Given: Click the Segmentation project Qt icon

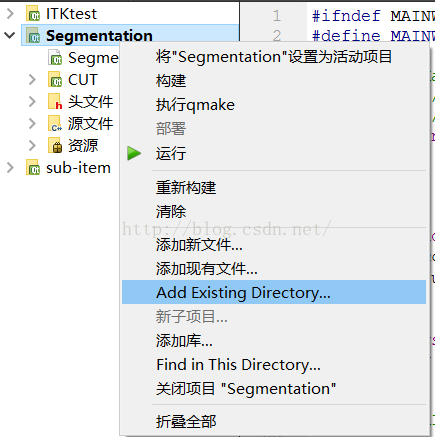Looking at the screenshot, I should (x=33, y=35).
